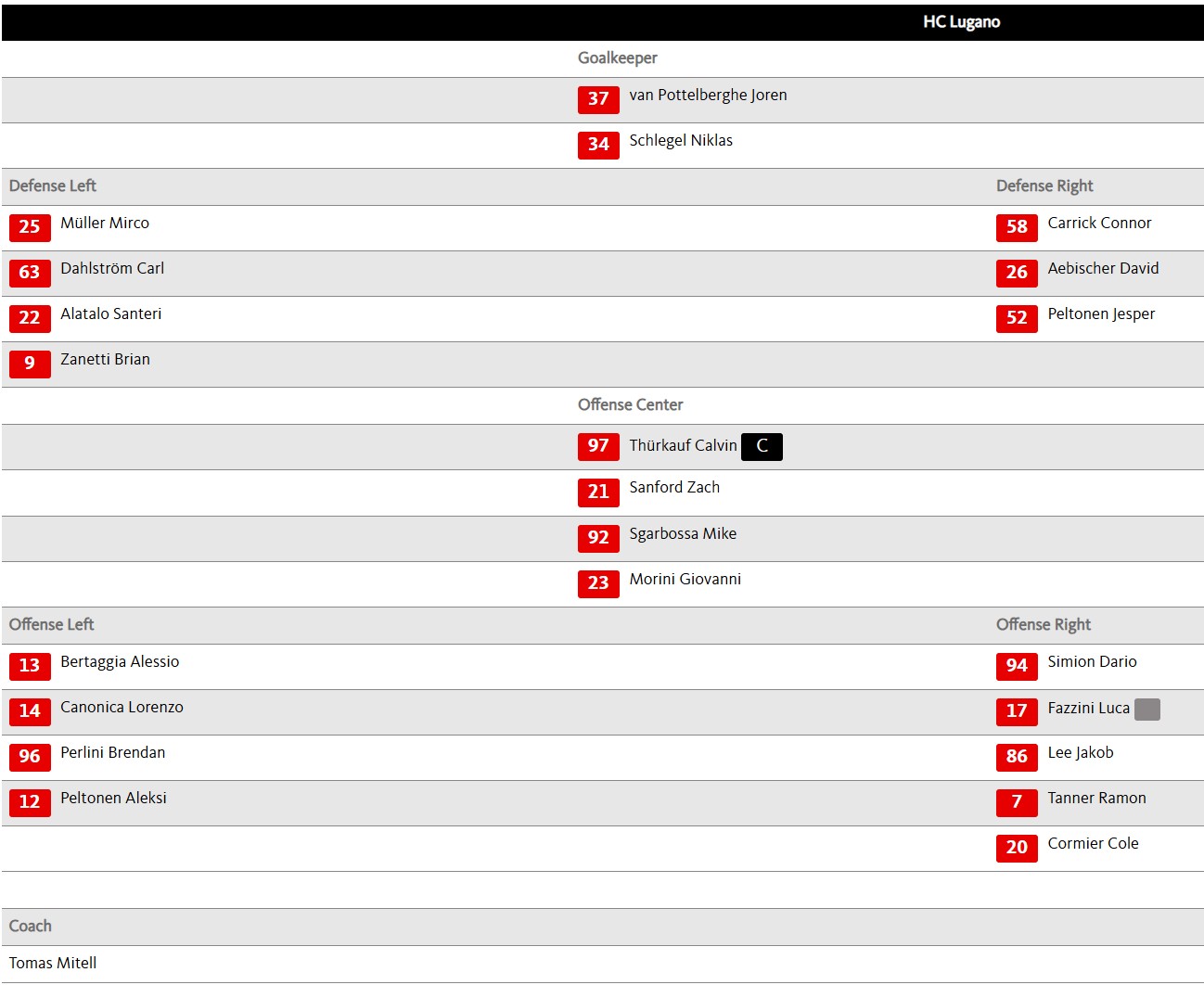Click the red number 21 badge
The image size is (1204, 985).
pos(598,492)
